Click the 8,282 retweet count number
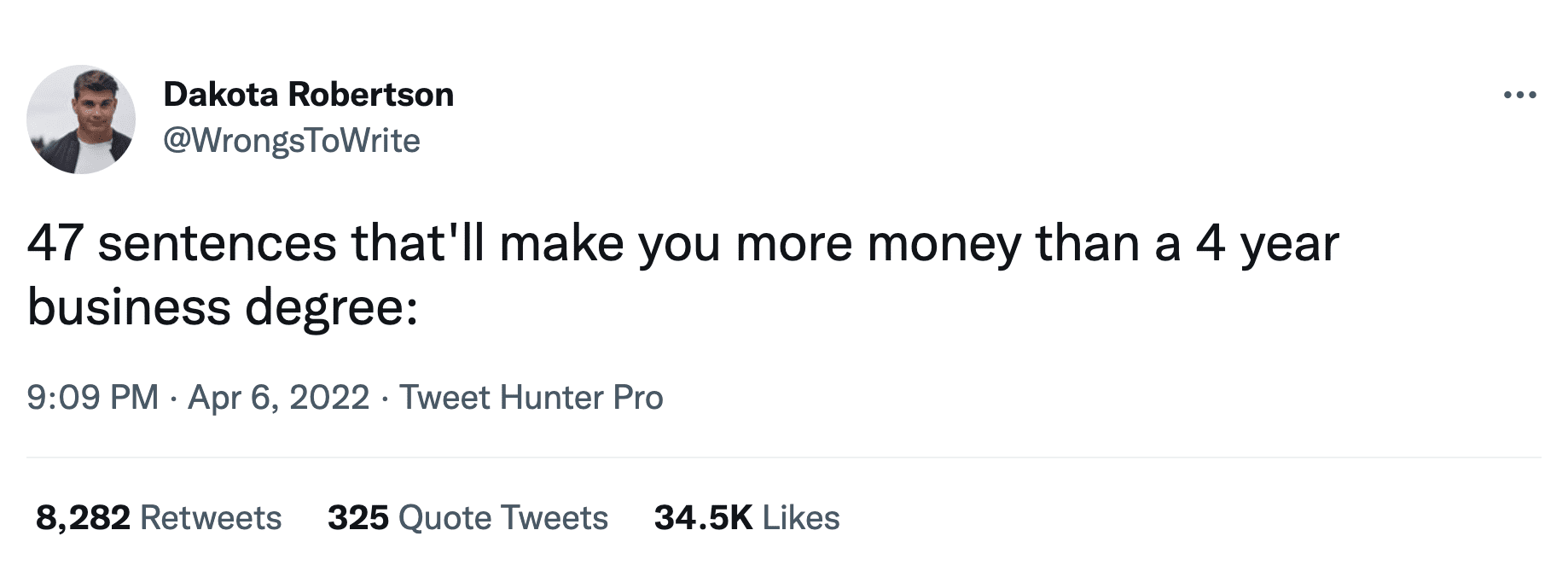 (83, 518)
